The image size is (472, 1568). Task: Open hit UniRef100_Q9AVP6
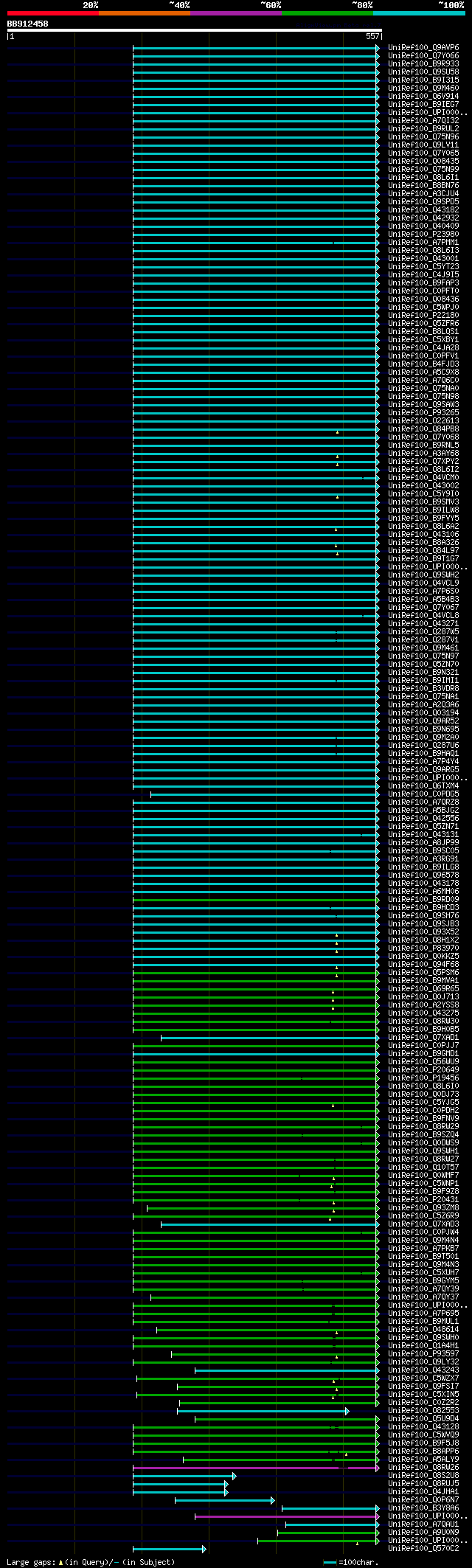pyautogui.click(x=423, y=47)
